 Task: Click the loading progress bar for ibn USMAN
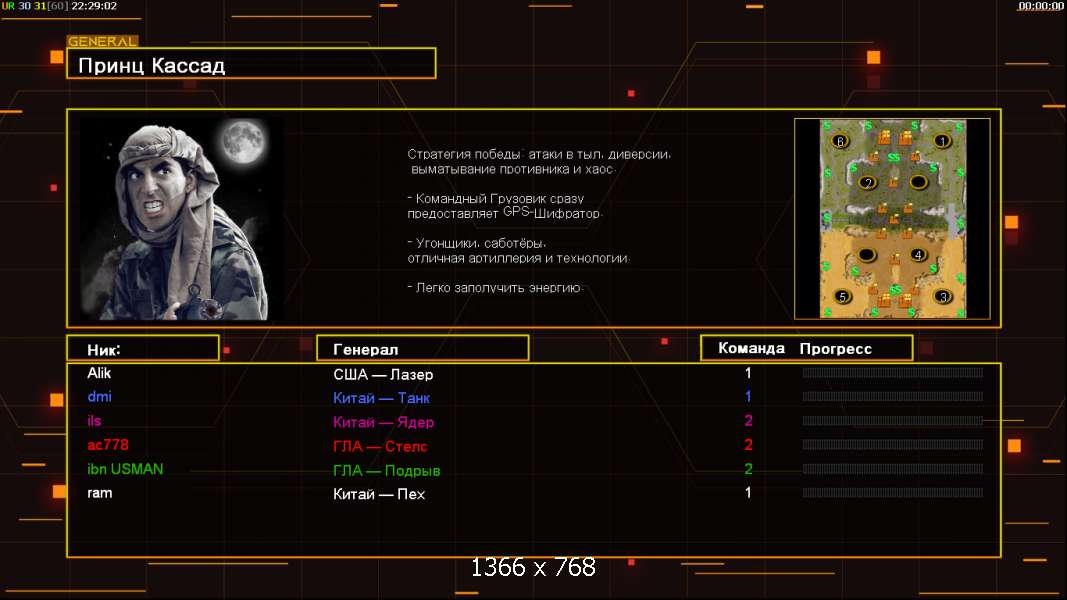click(893, 469)
